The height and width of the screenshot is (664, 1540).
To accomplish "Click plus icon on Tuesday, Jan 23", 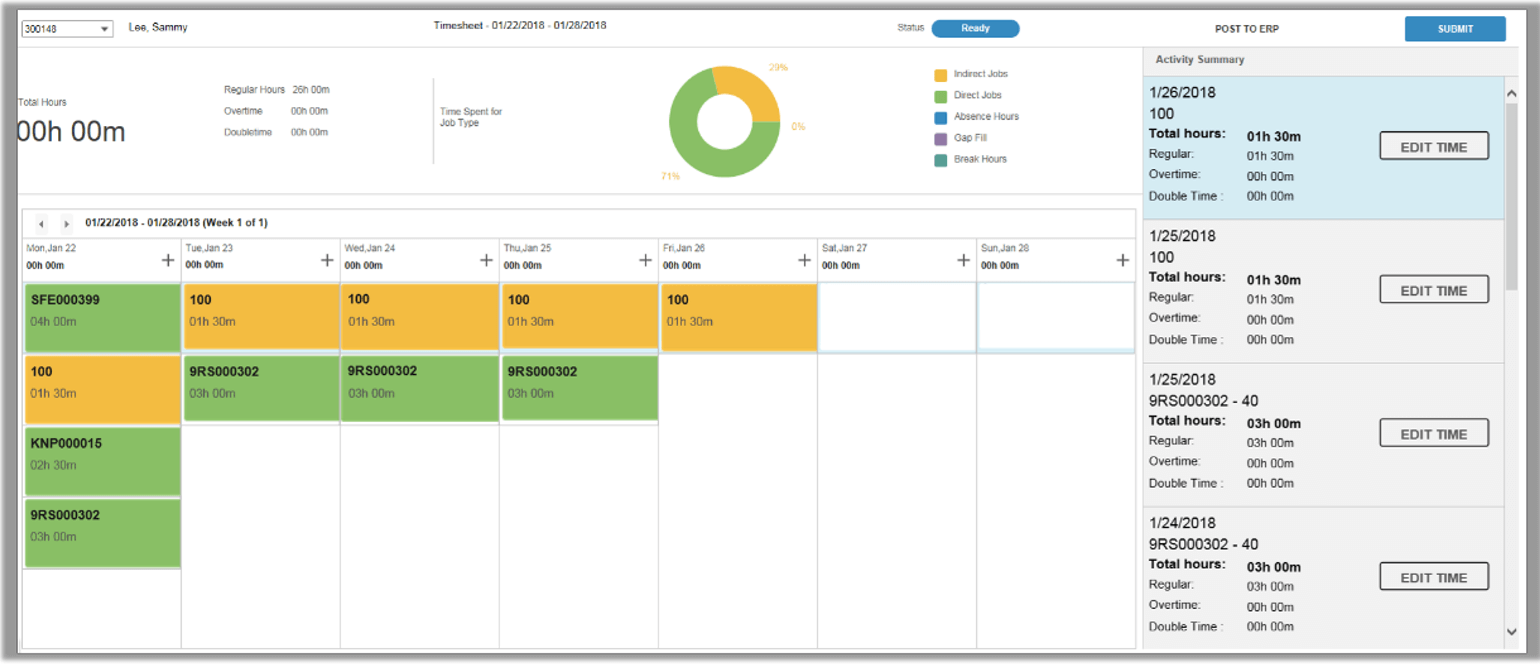I will click(x=327, y=261).
